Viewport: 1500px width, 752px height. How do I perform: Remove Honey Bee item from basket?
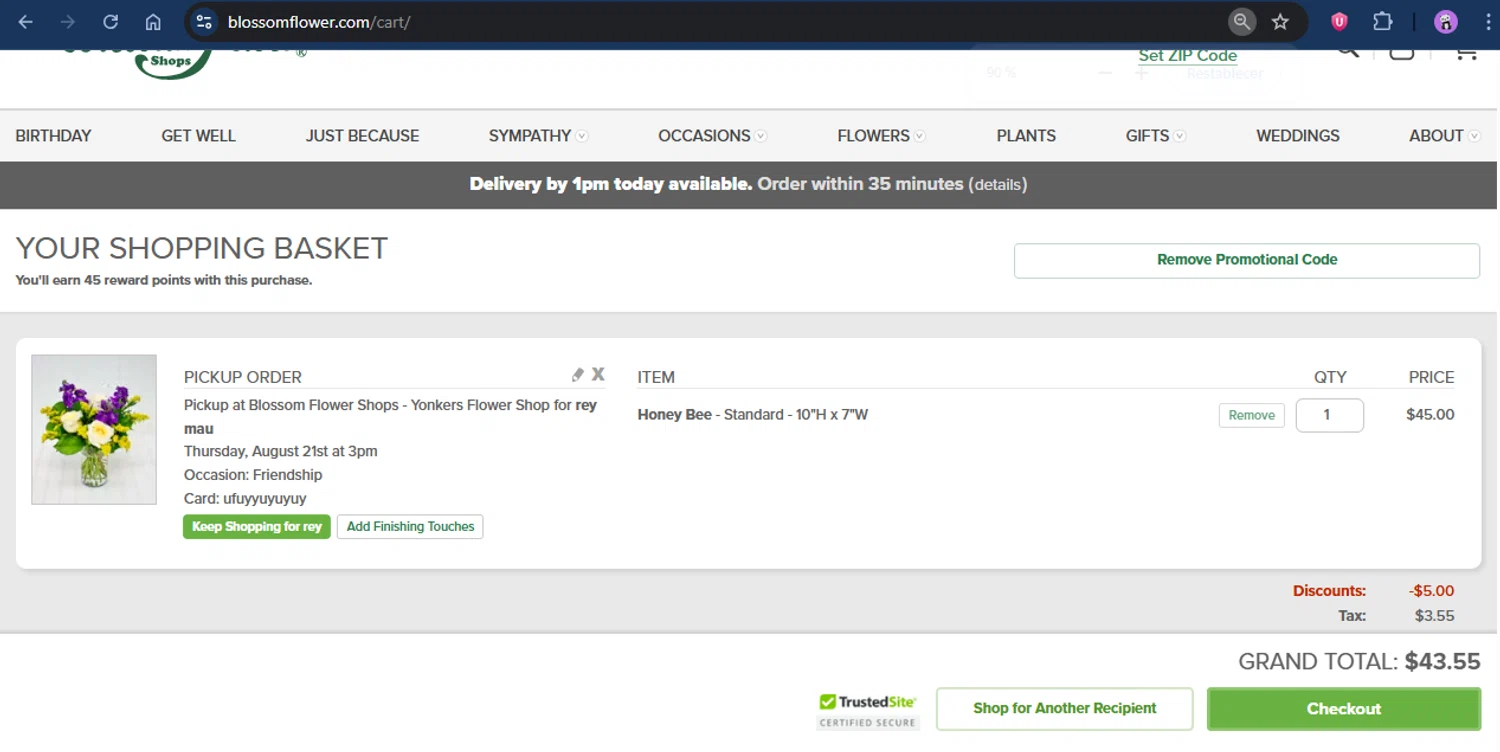(1251, 415)
